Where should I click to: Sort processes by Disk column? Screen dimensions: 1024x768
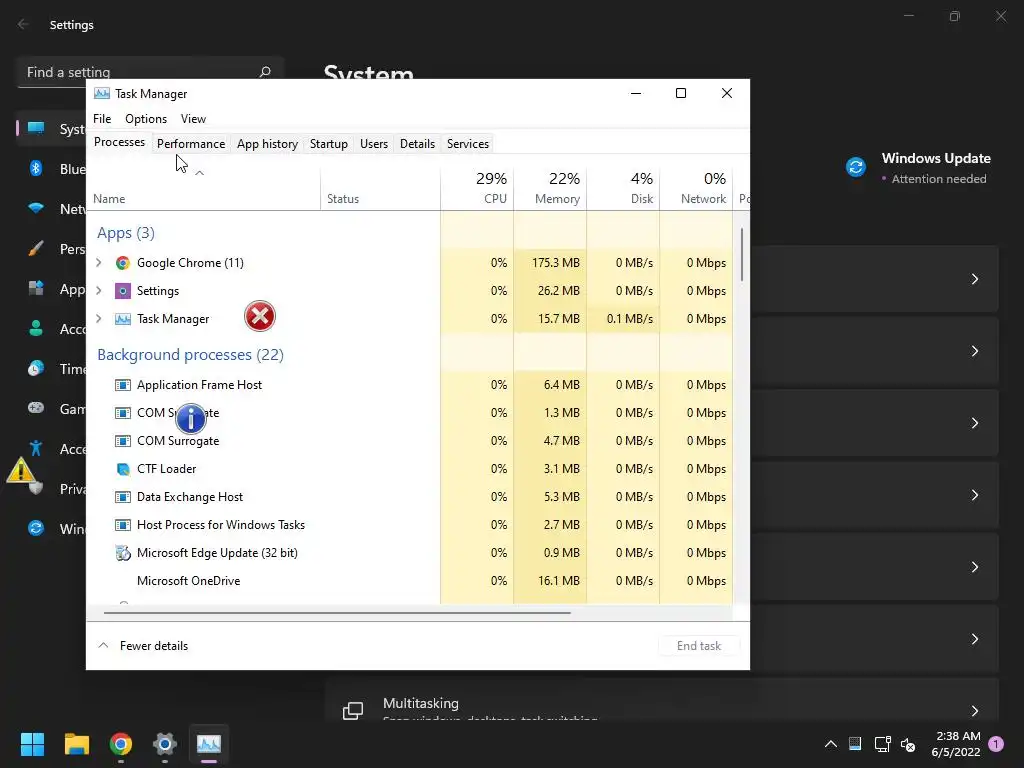[x=624, y=188]
